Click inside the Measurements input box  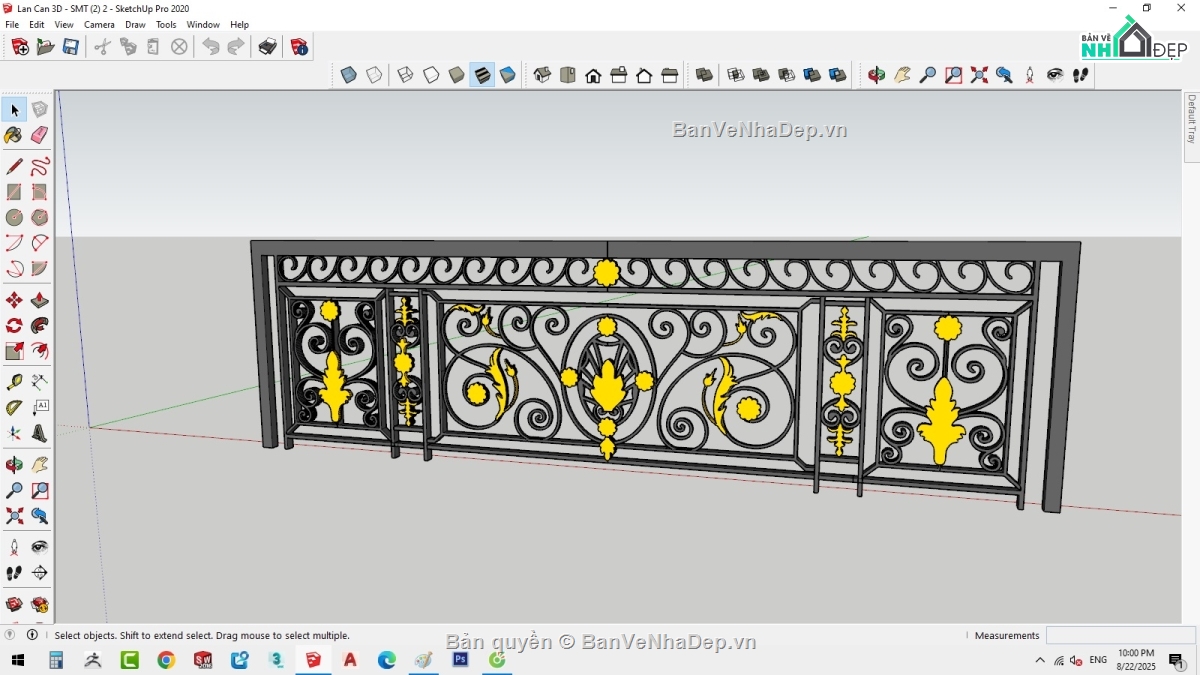(1120, 634)
